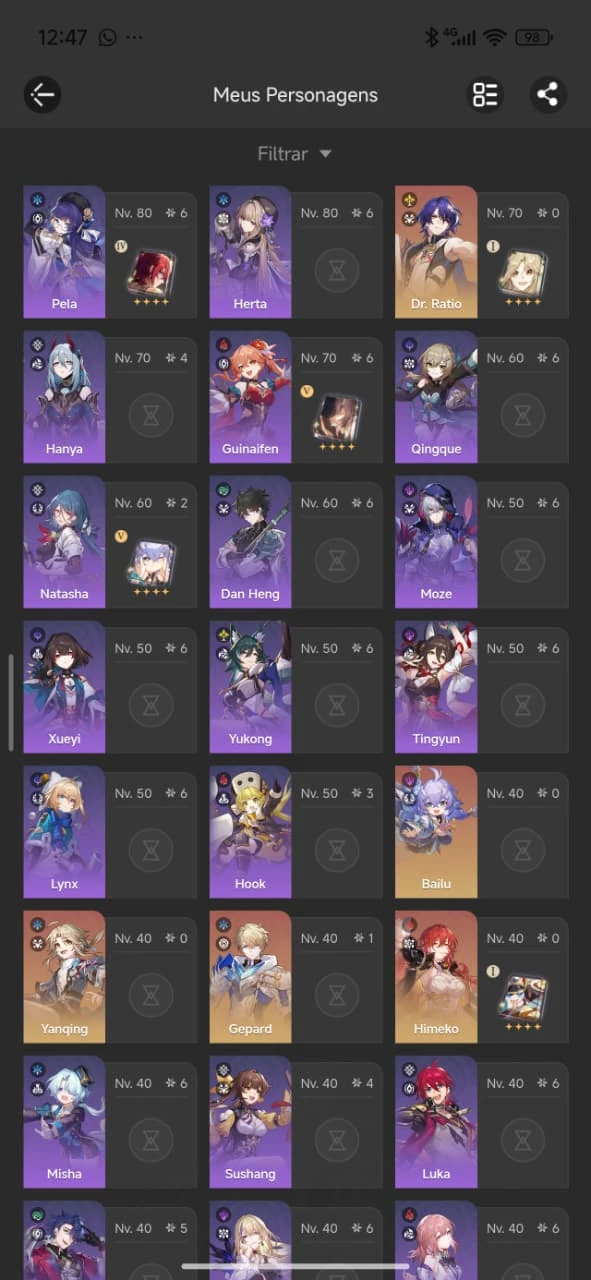Screen dimensions: 591x1280
Task: Select the Gepard character card
Action: (x=295, y=977)
